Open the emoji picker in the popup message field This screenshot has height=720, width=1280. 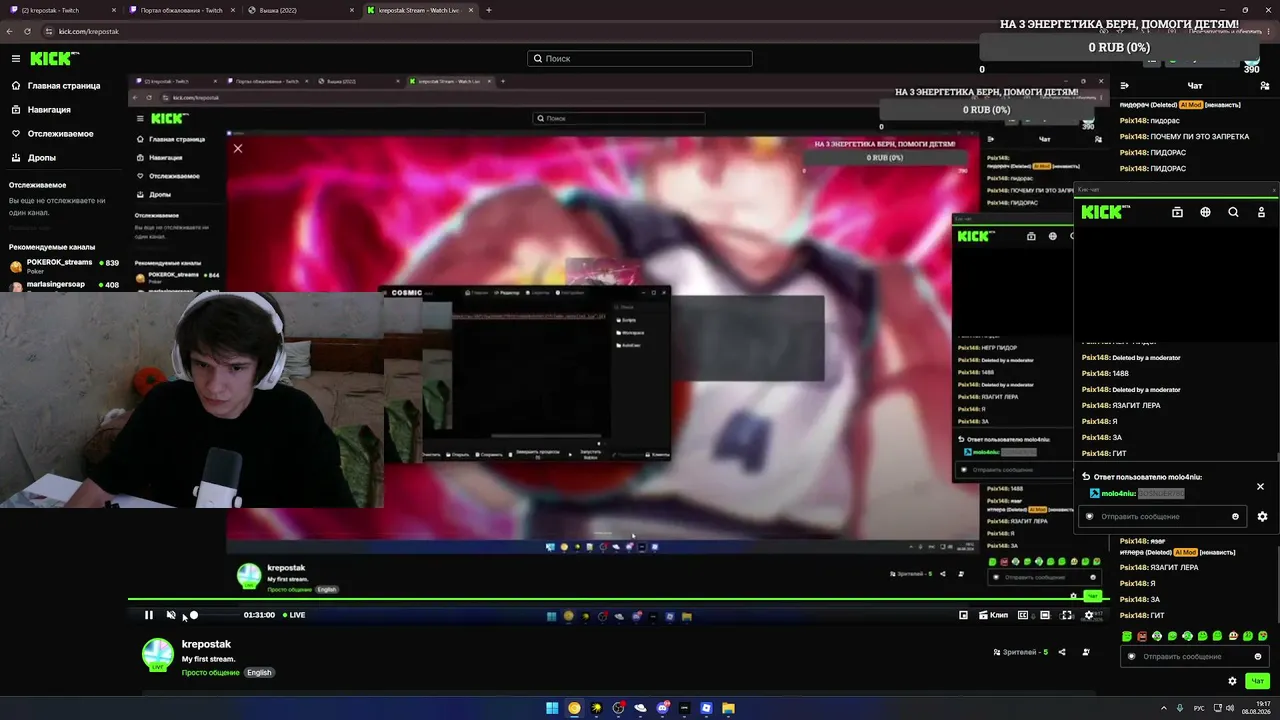point(1236,517)
